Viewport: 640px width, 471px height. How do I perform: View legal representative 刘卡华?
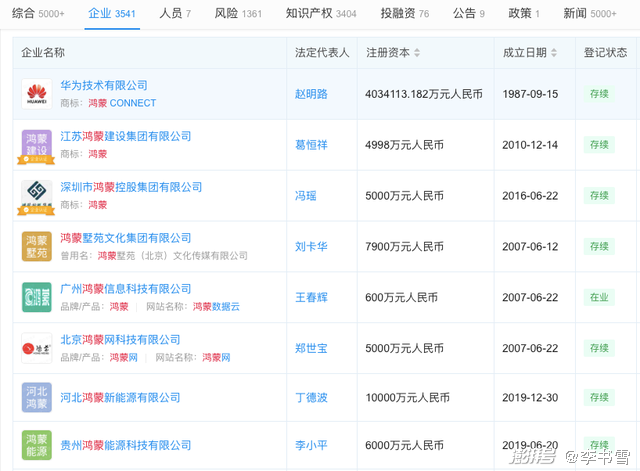click(311, 247)
